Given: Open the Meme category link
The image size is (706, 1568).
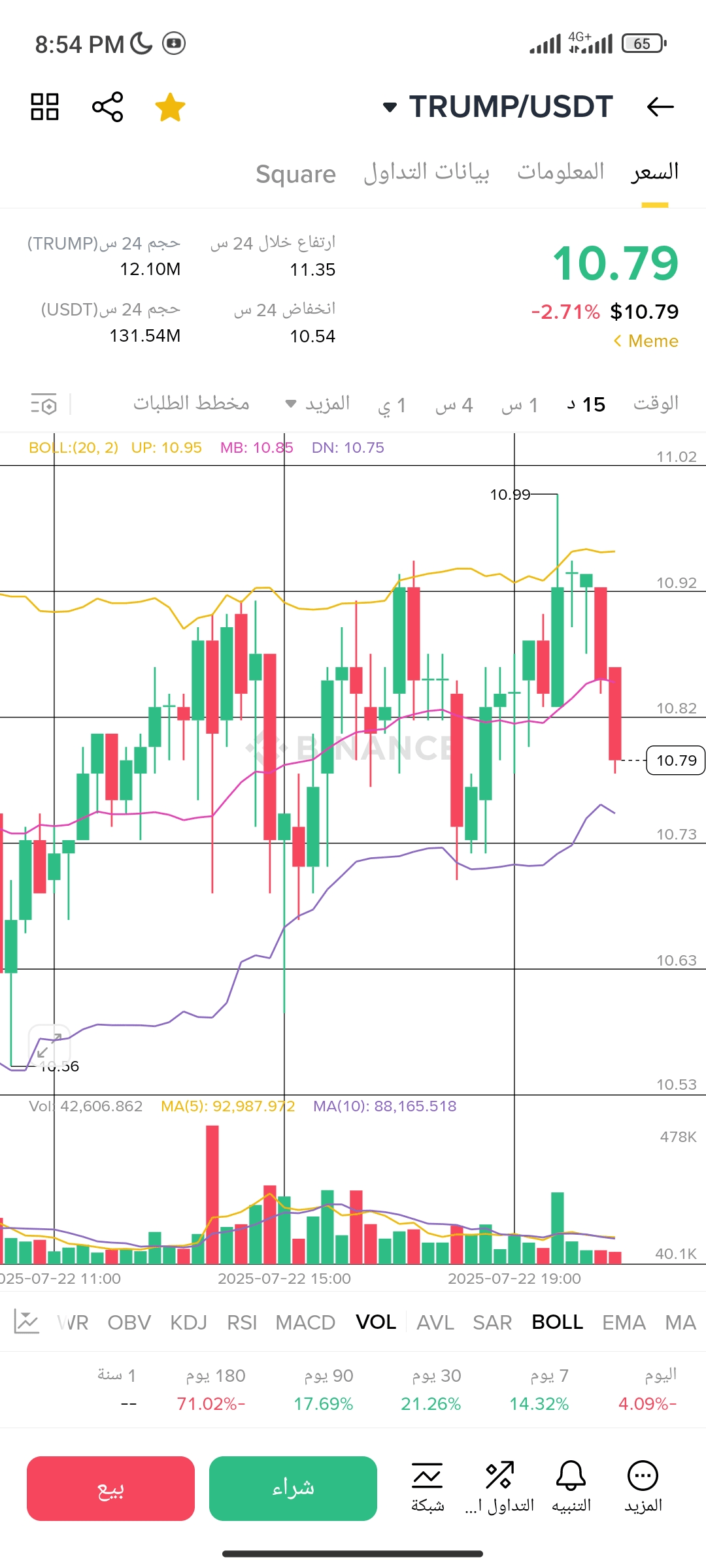Looking at the screenshot, I should click(x=646, y=341).
